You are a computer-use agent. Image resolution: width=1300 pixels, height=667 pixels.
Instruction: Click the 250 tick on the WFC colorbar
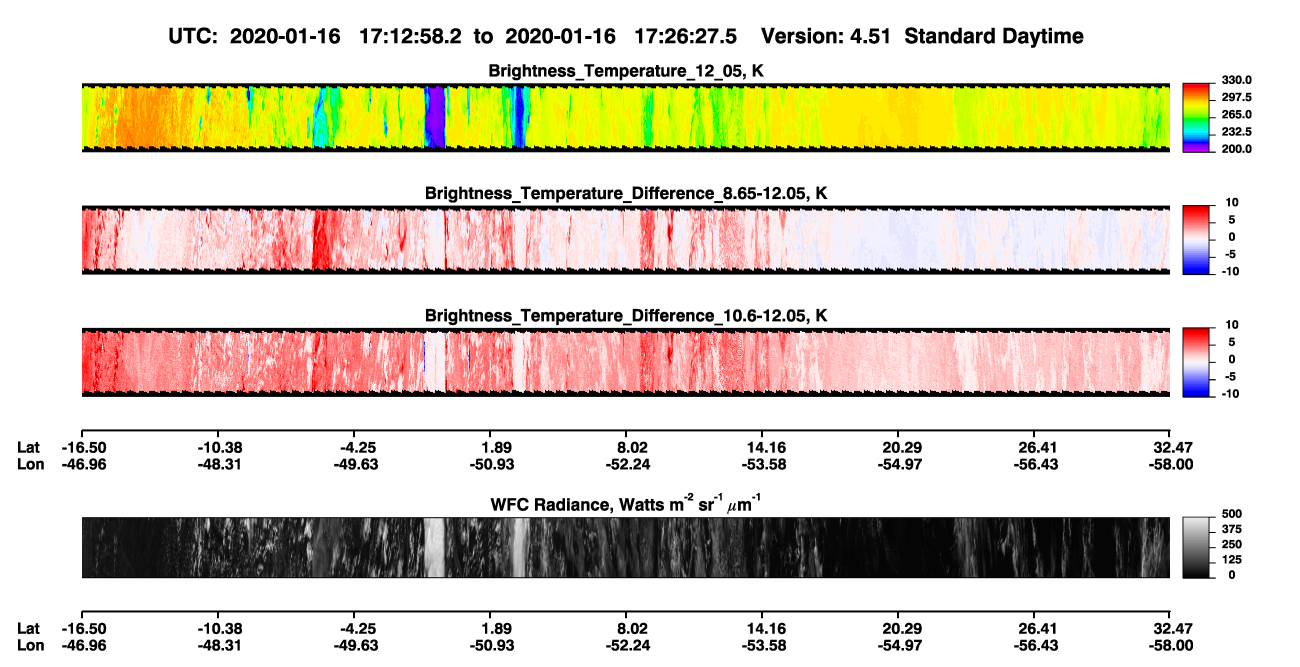tap(1232, 545)
